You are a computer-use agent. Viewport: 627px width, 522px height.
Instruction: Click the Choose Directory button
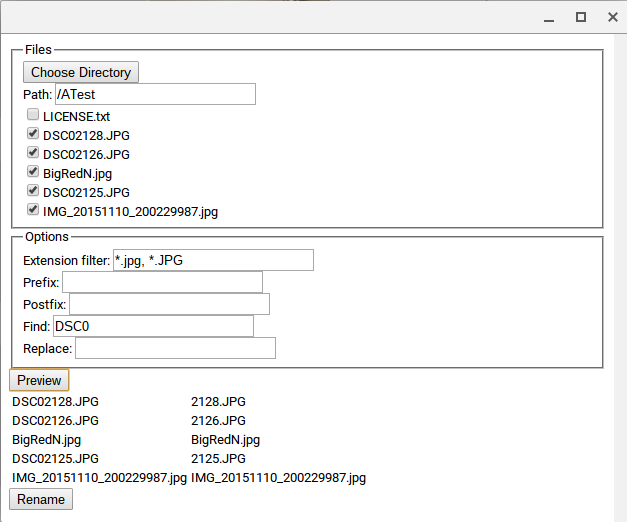click(x=81, y=72)
